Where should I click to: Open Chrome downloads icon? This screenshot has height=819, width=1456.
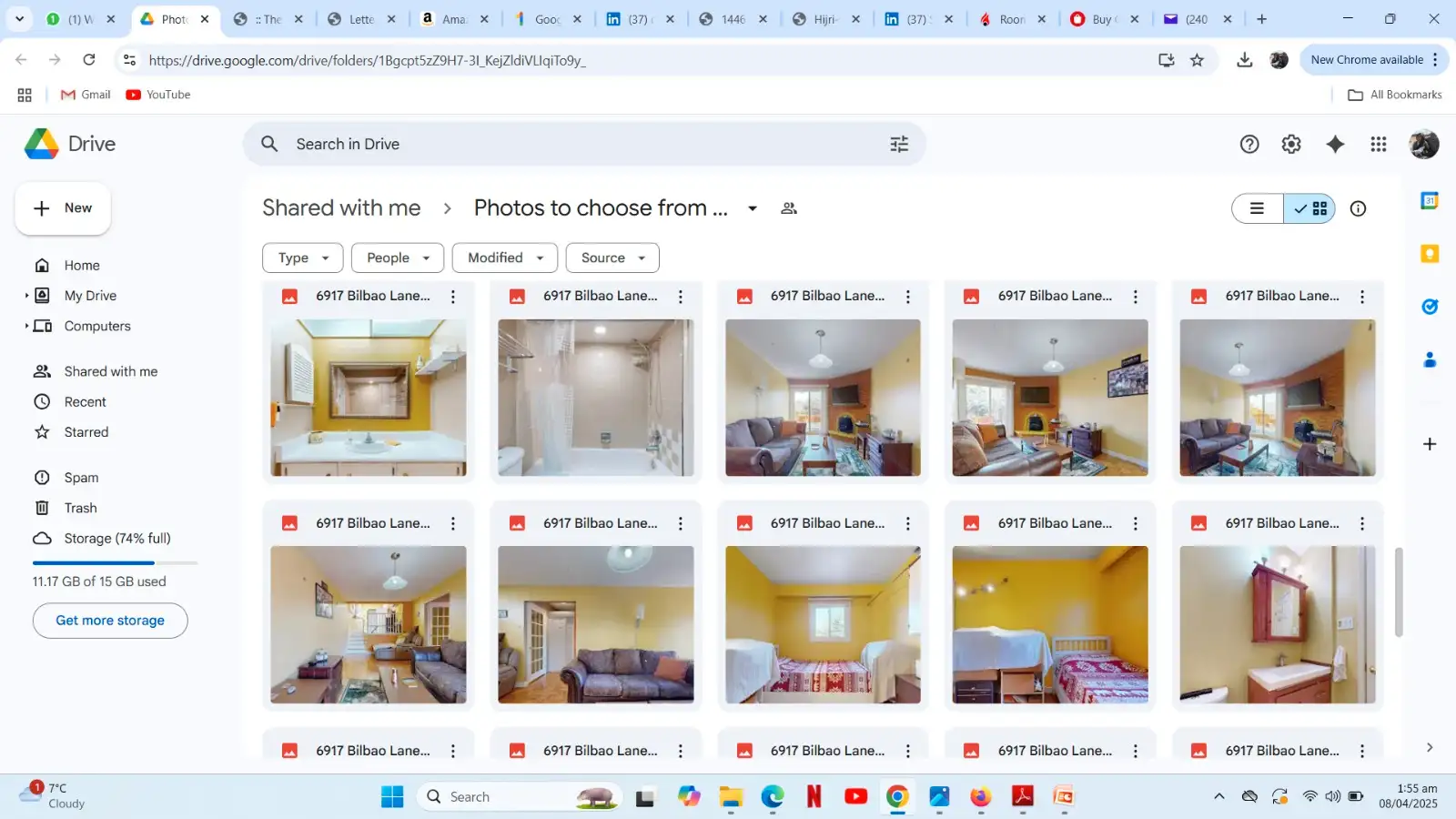point(1245,60)
